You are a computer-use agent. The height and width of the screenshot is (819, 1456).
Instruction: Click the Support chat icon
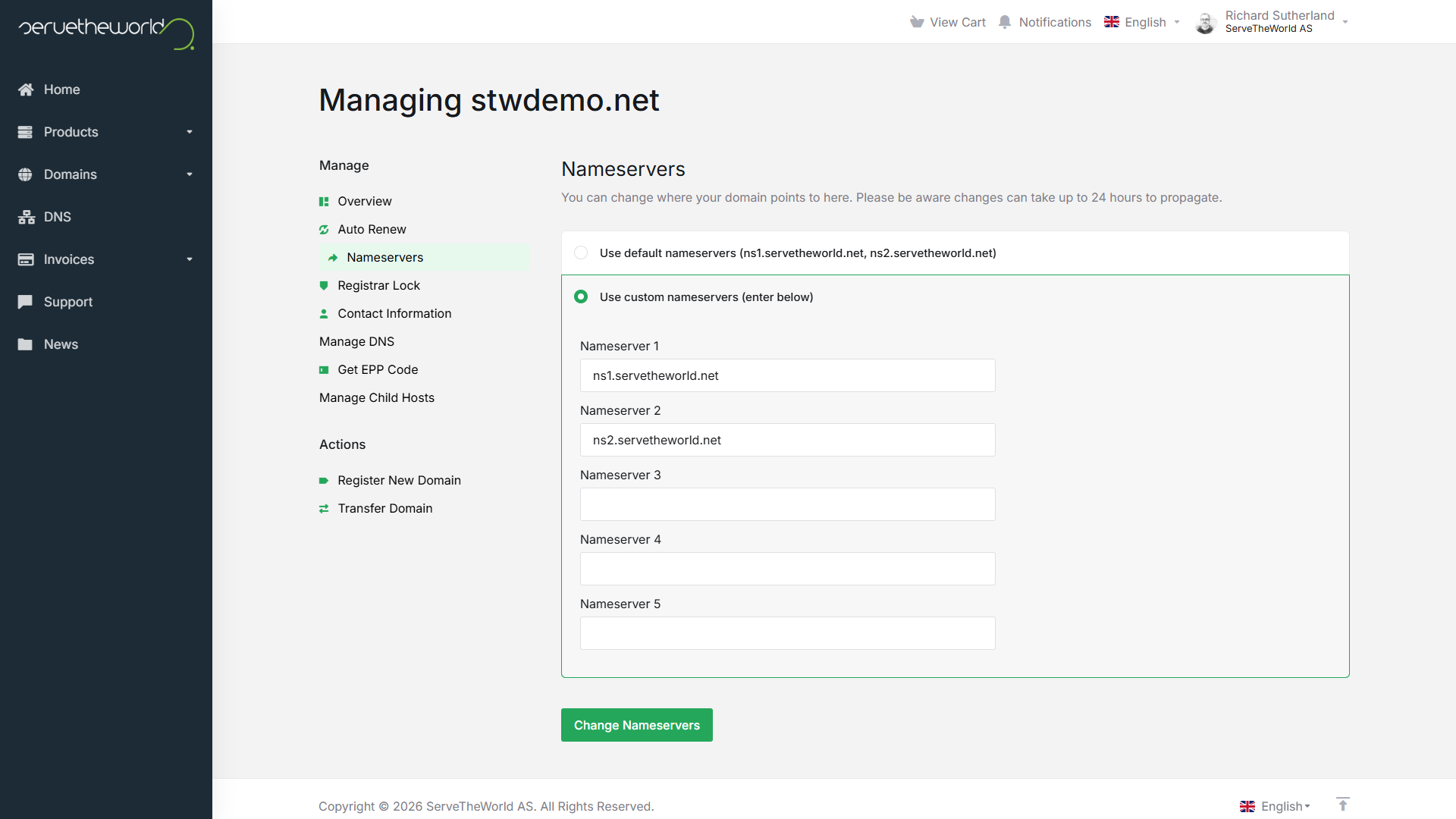pyautogui.click(x=25, y=302)
